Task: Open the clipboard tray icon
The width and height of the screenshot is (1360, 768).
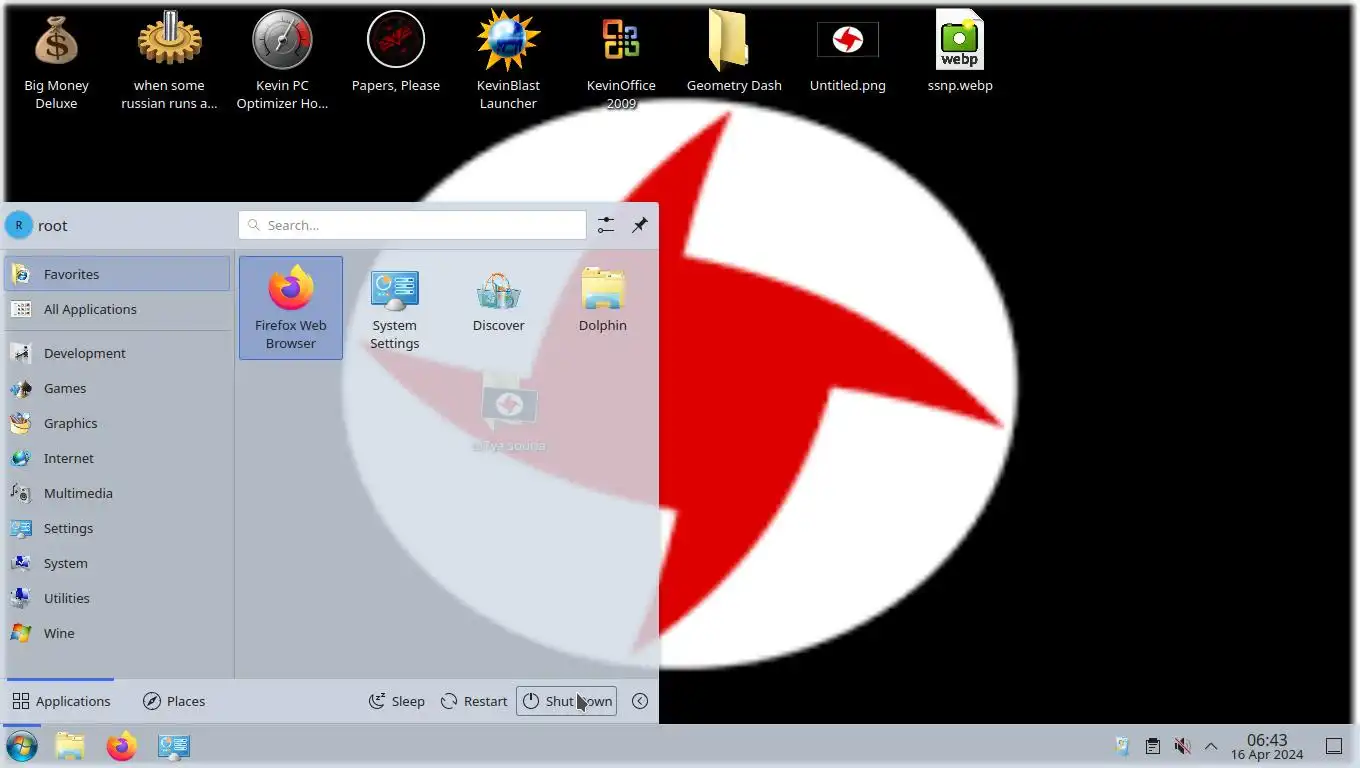Action: (1152, 746)
